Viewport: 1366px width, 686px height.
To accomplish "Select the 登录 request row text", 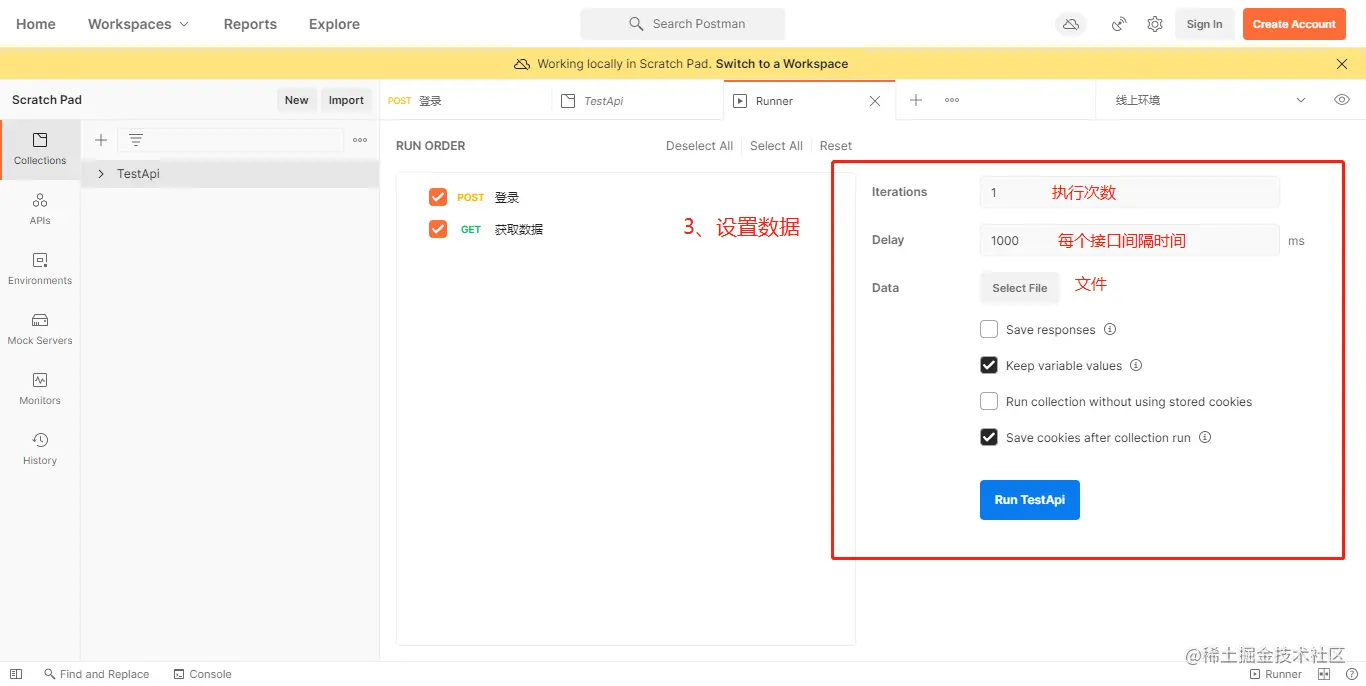I will click(x=507, y=198).
